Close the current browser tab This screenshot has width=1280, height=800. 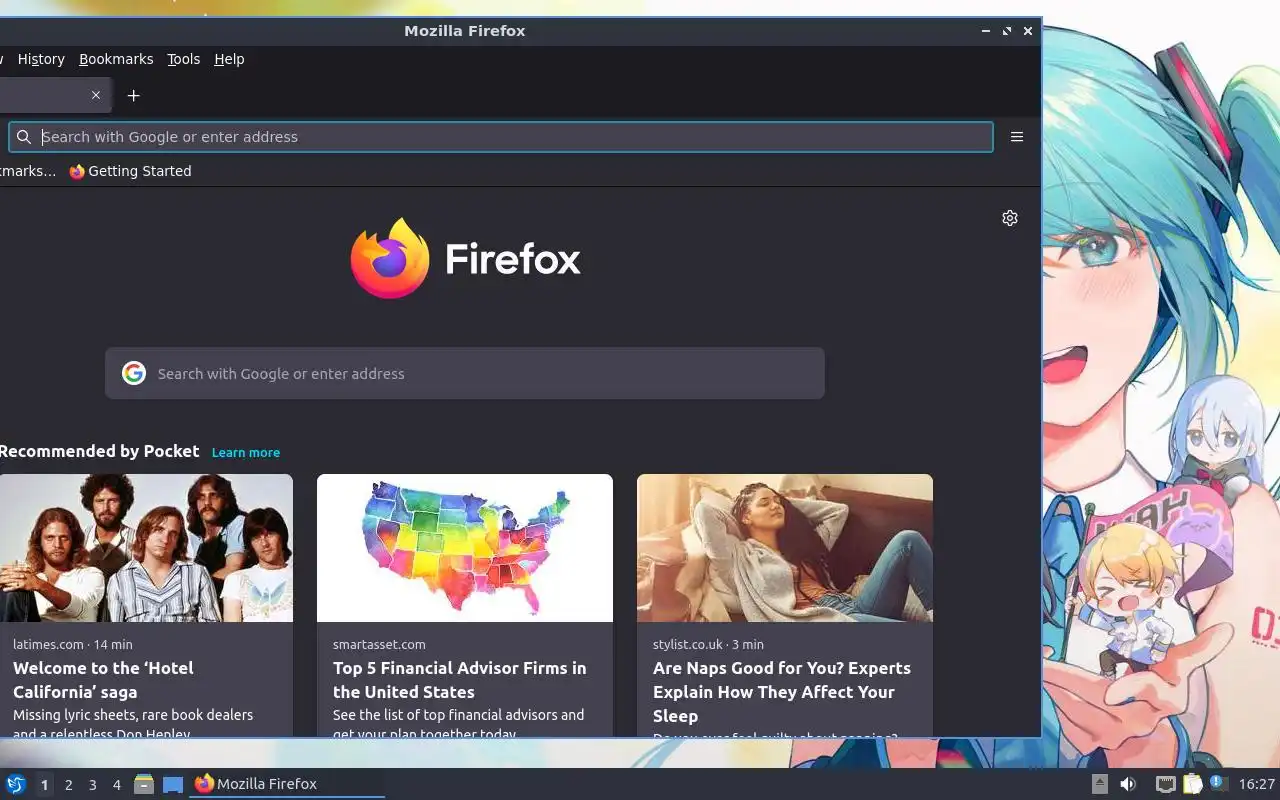pyautogui.click(x=96, y=95)
